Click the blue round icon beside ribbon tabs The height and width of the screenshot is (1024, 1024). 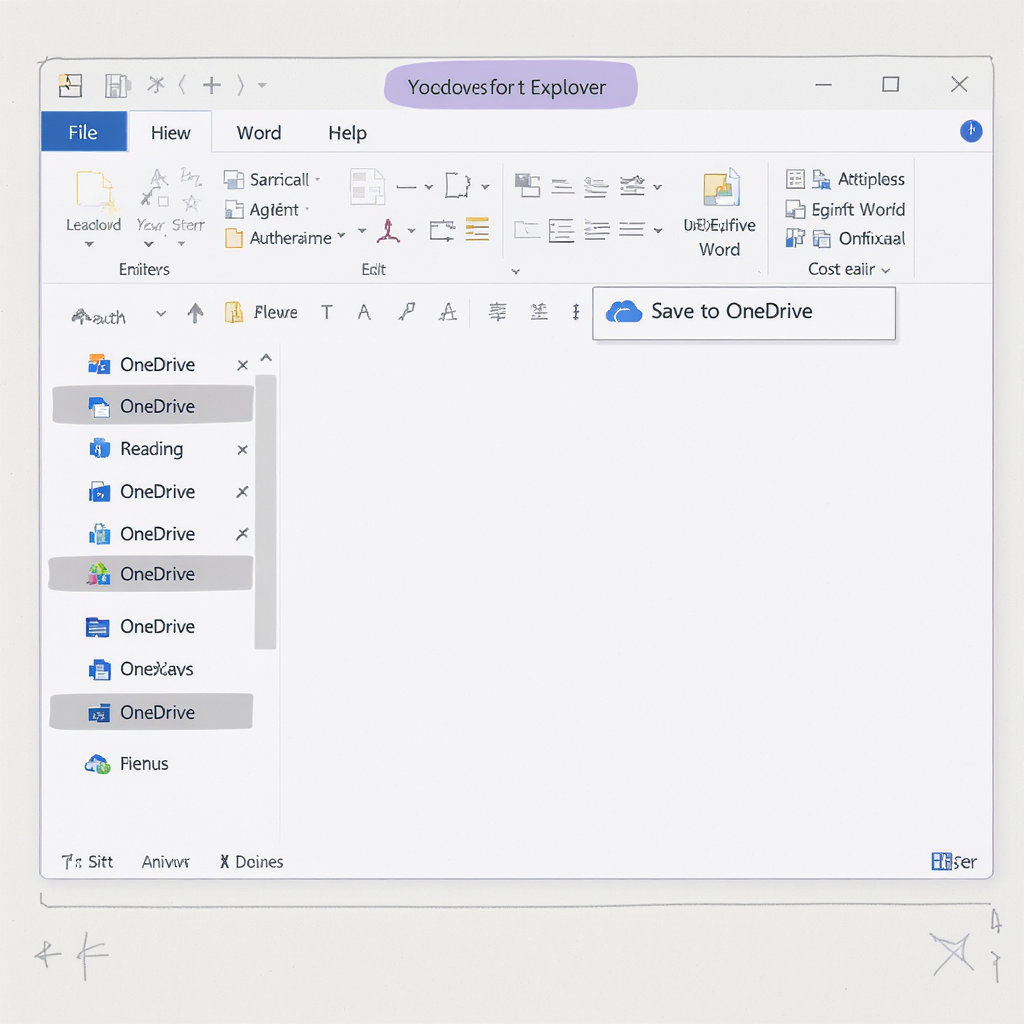coord(971,131)
